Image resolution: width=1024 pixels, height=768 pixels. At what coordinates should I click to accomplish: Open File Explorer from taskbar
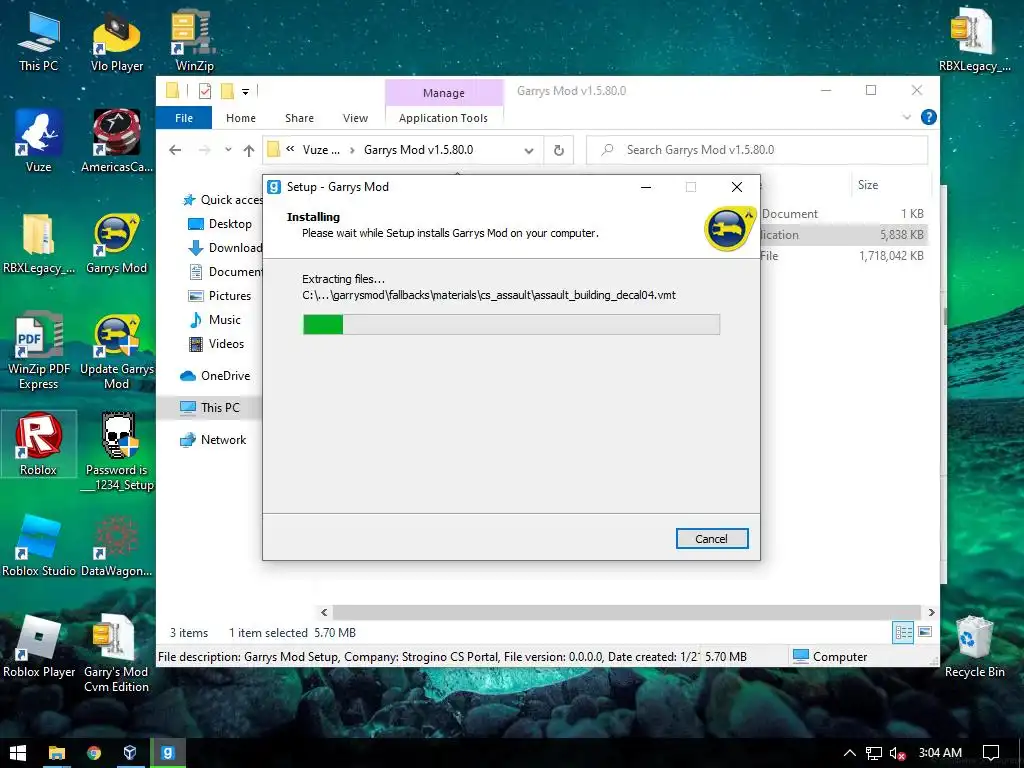(x=57, y=753)
